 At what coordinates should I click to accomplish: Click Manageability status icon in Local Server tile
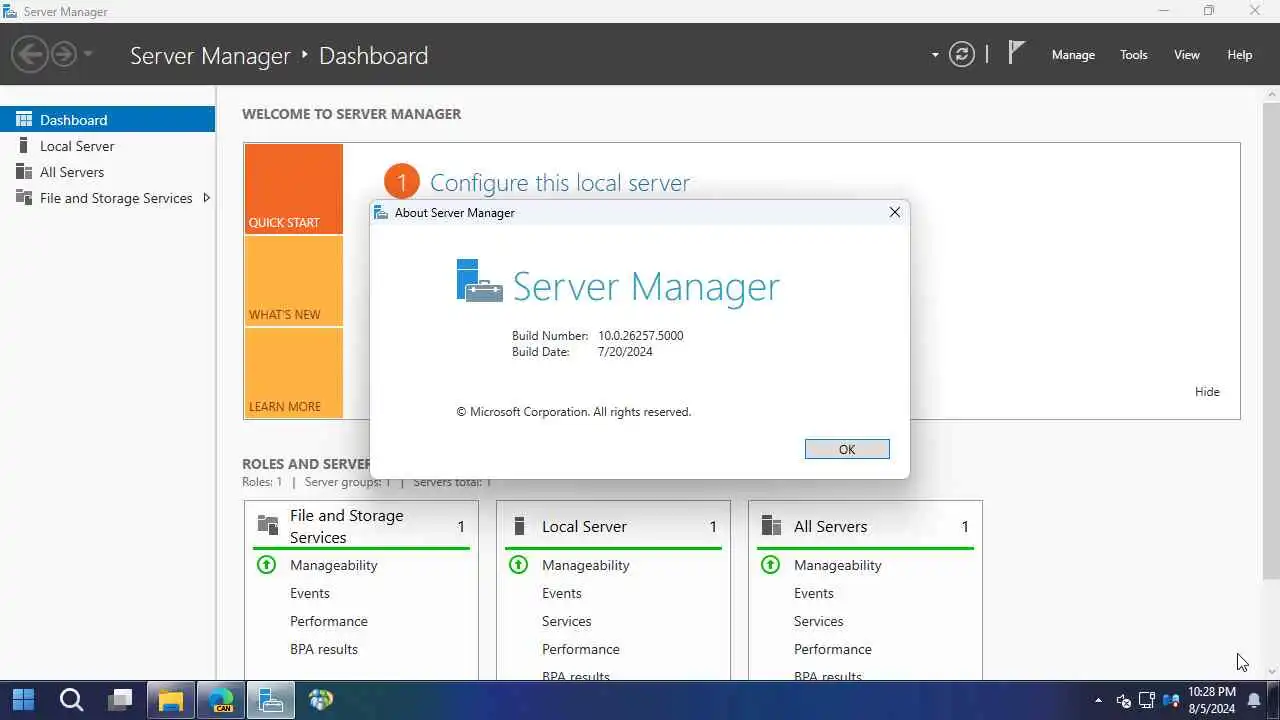pyautogui.click(x=518, y=565)
